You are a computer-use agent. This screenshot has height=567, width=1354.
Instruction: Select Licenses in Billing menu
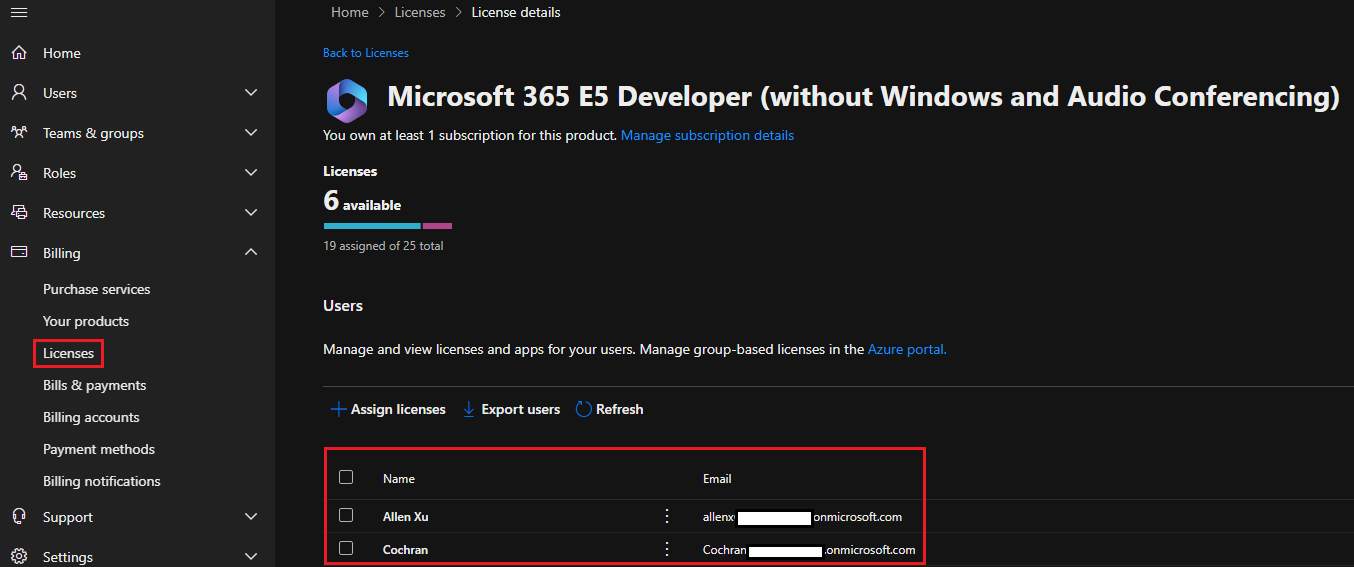click(x=69, y=353)
